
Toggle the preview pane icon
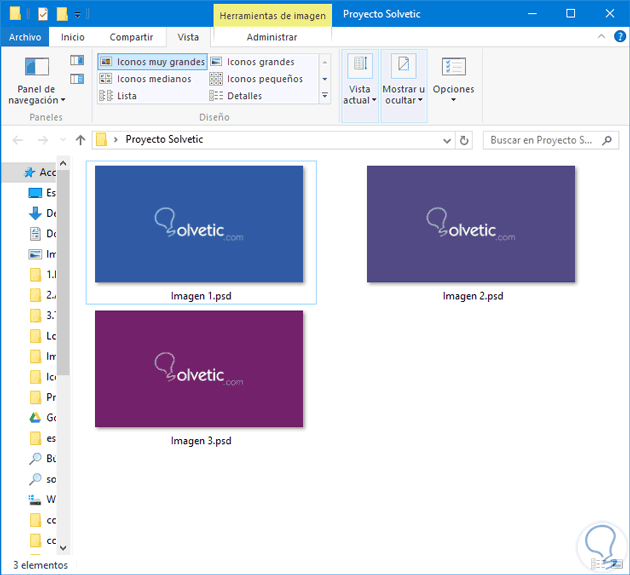77,60
